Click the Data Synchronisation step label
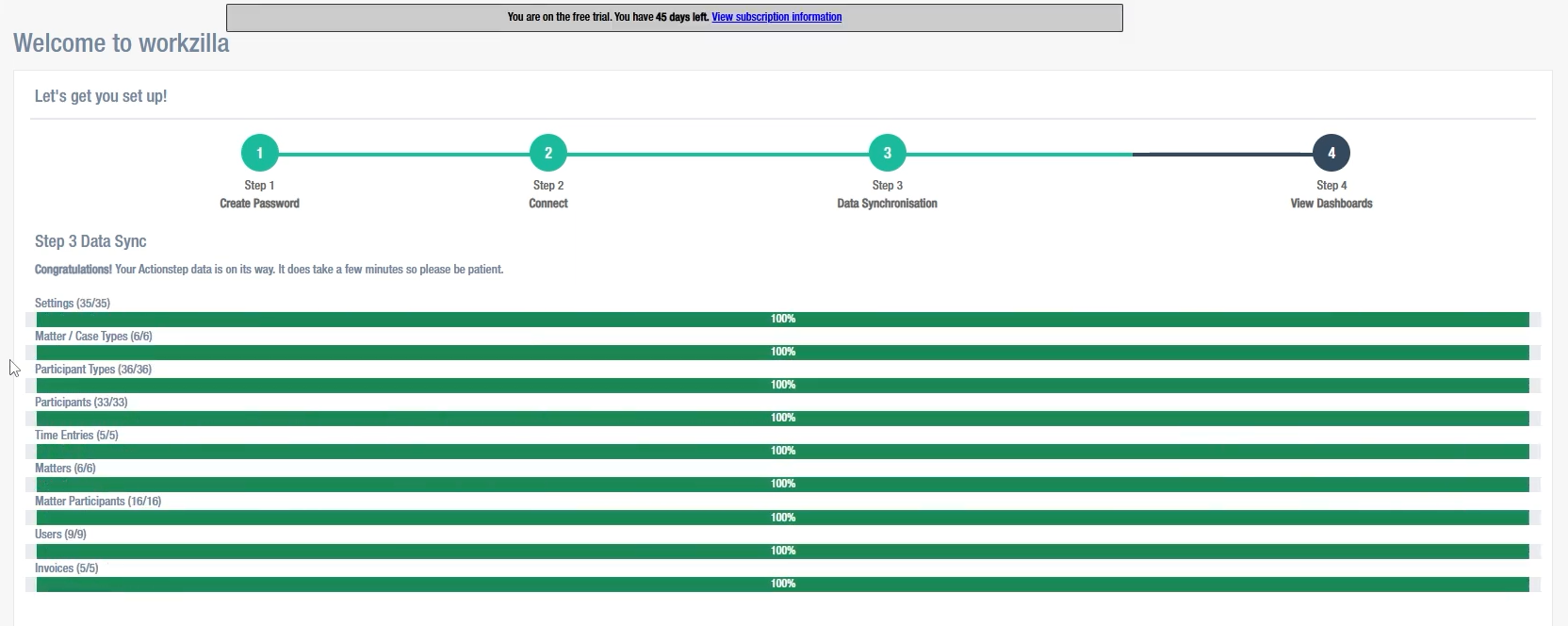This screenshot has width=1568, height=626. (887, 204)
